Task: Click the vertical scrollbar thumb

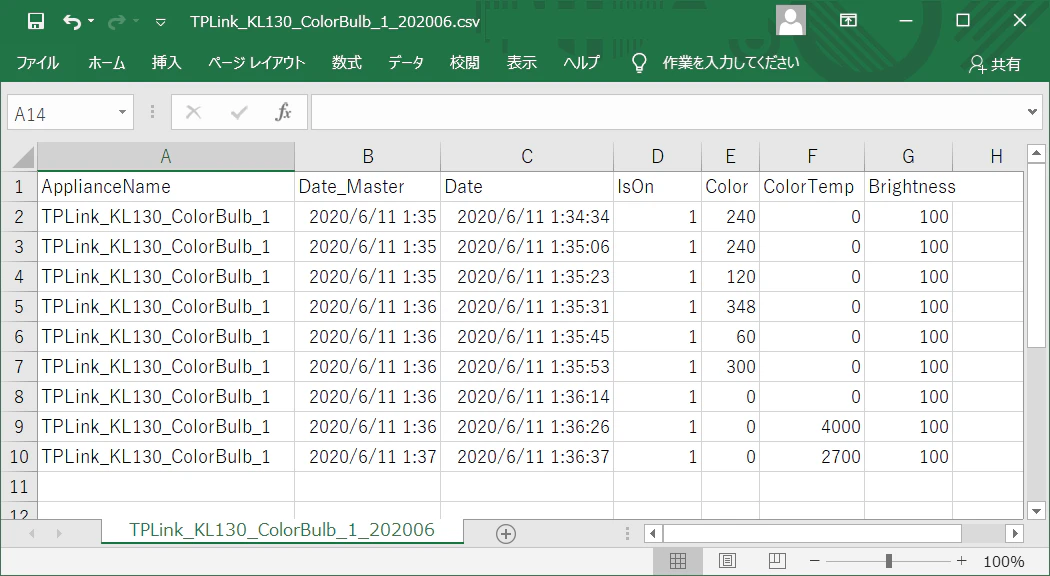Action: (x=1035, y=257)
